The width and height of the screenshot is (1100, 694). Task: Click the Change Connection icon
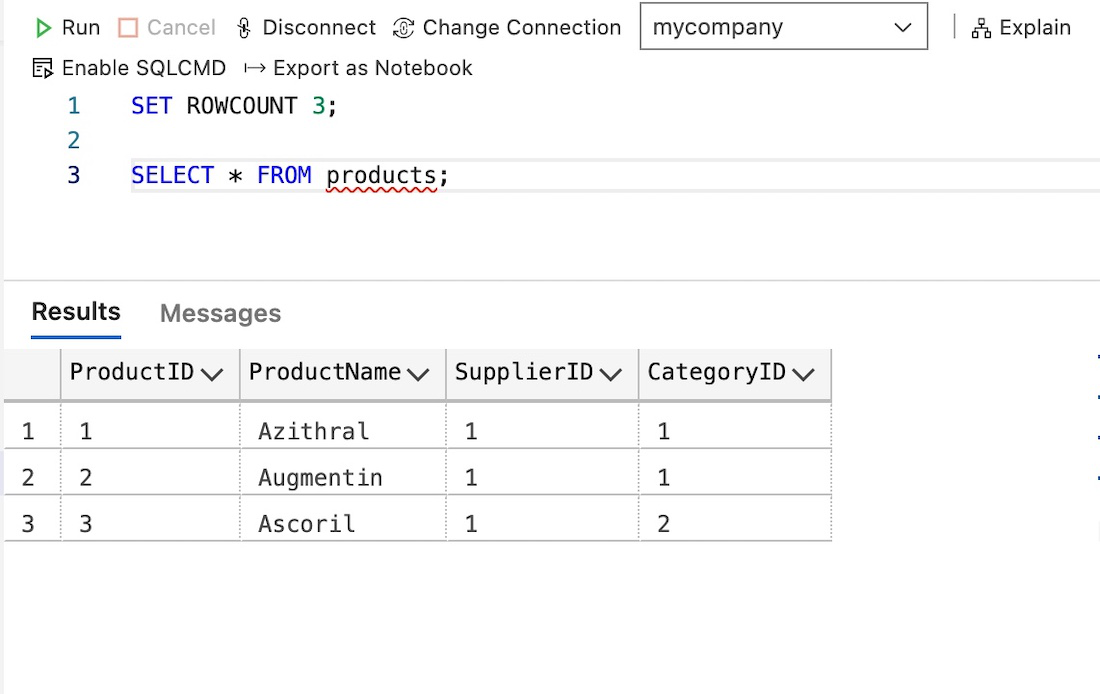click(x=403, y=28)
